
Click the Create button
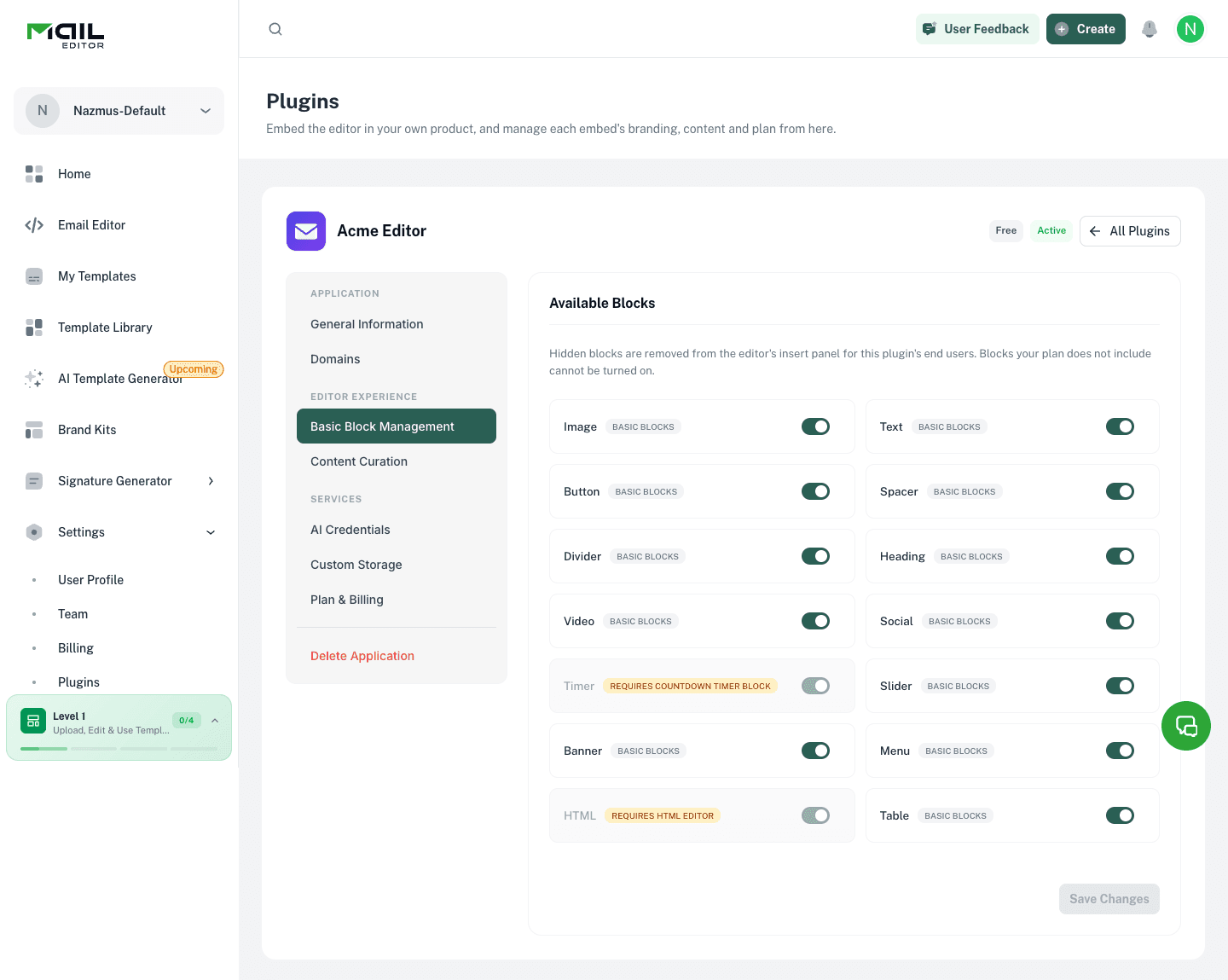click(x=1086, y=29)
